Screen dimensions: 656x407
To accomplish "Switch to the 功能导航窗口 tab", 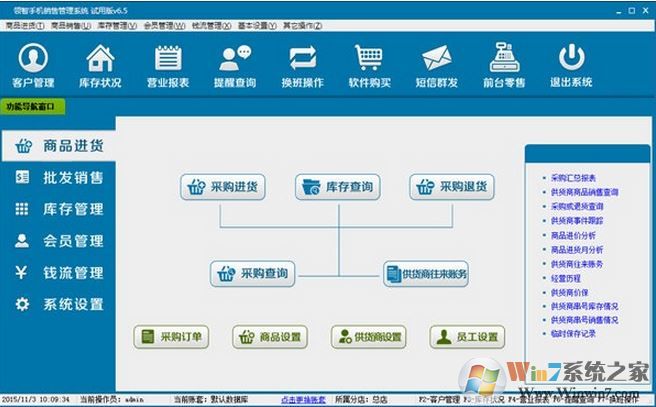I will pyautogui.click(x=33, y=107).
